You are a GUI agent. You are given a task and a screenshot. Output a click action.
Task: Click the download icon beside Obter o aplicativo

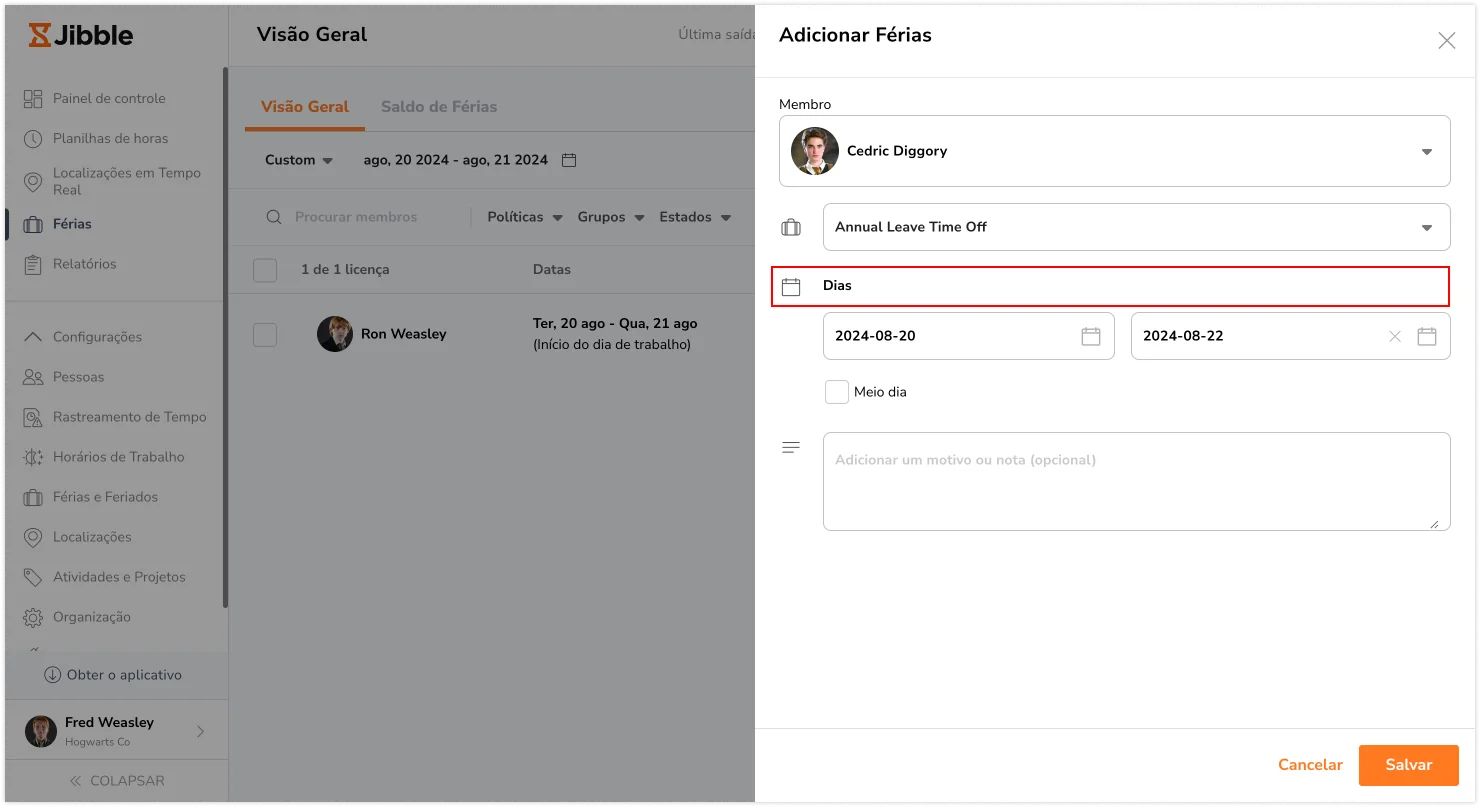[x=53, y=675]
